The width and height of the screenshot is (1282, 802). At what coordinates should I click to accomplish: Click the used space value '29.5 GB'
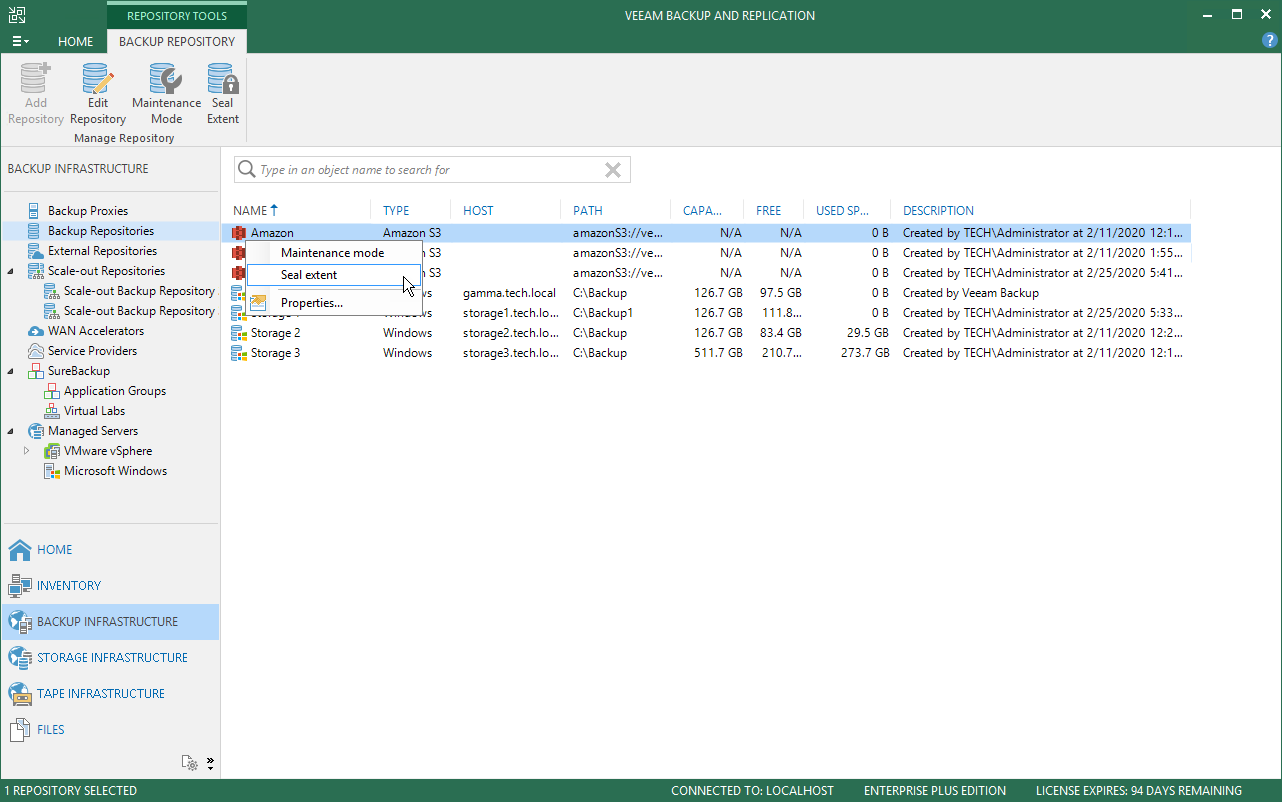point(867,333)
